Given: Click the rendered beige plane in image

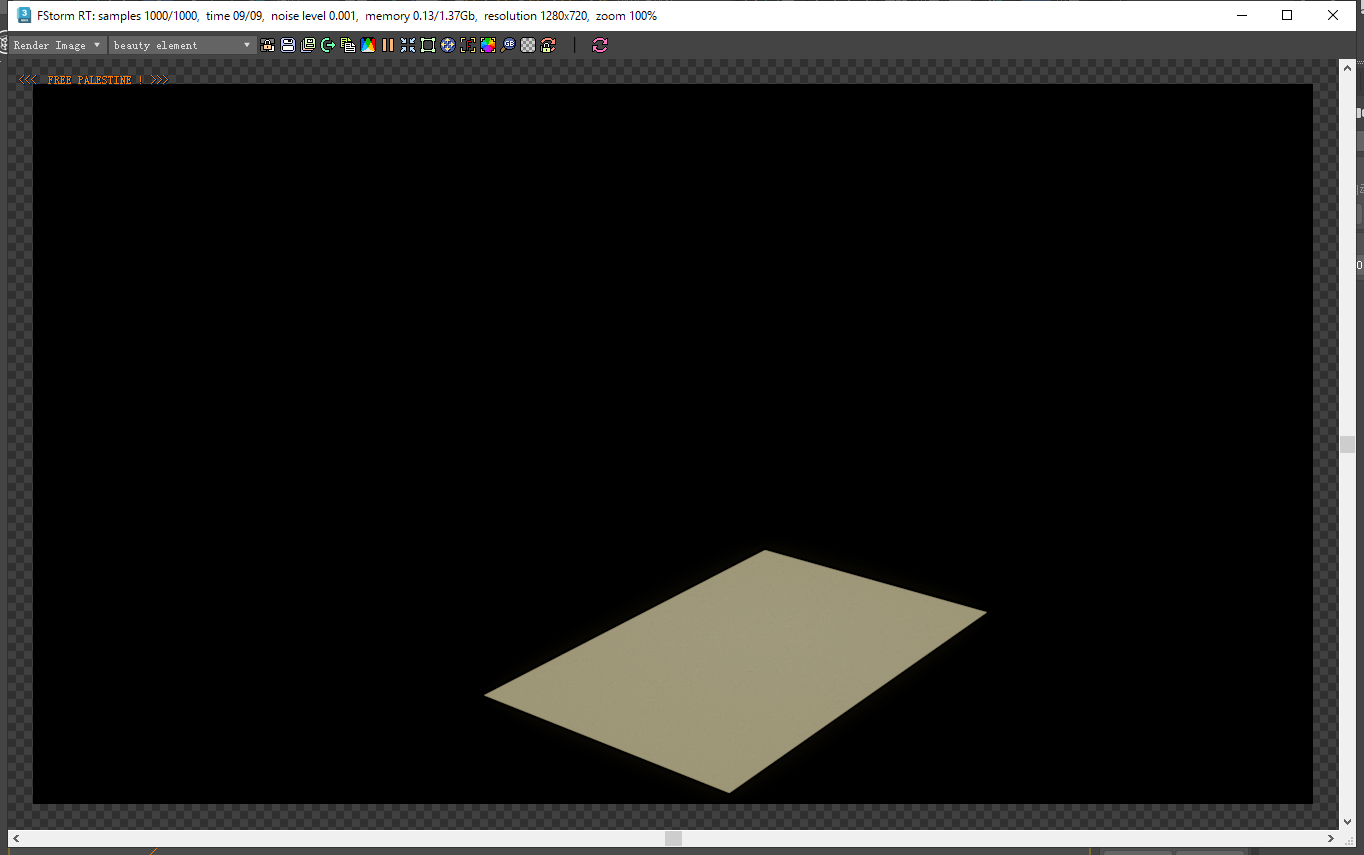Looking at the screenshot, I should tap(735, 670).
